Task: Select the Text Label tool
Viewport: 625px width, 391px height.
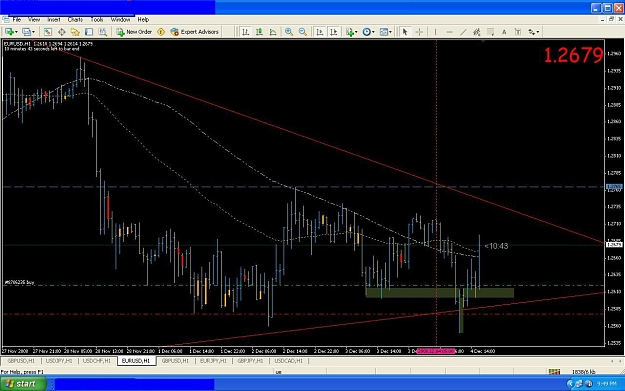Action: (x=518, y=32)
